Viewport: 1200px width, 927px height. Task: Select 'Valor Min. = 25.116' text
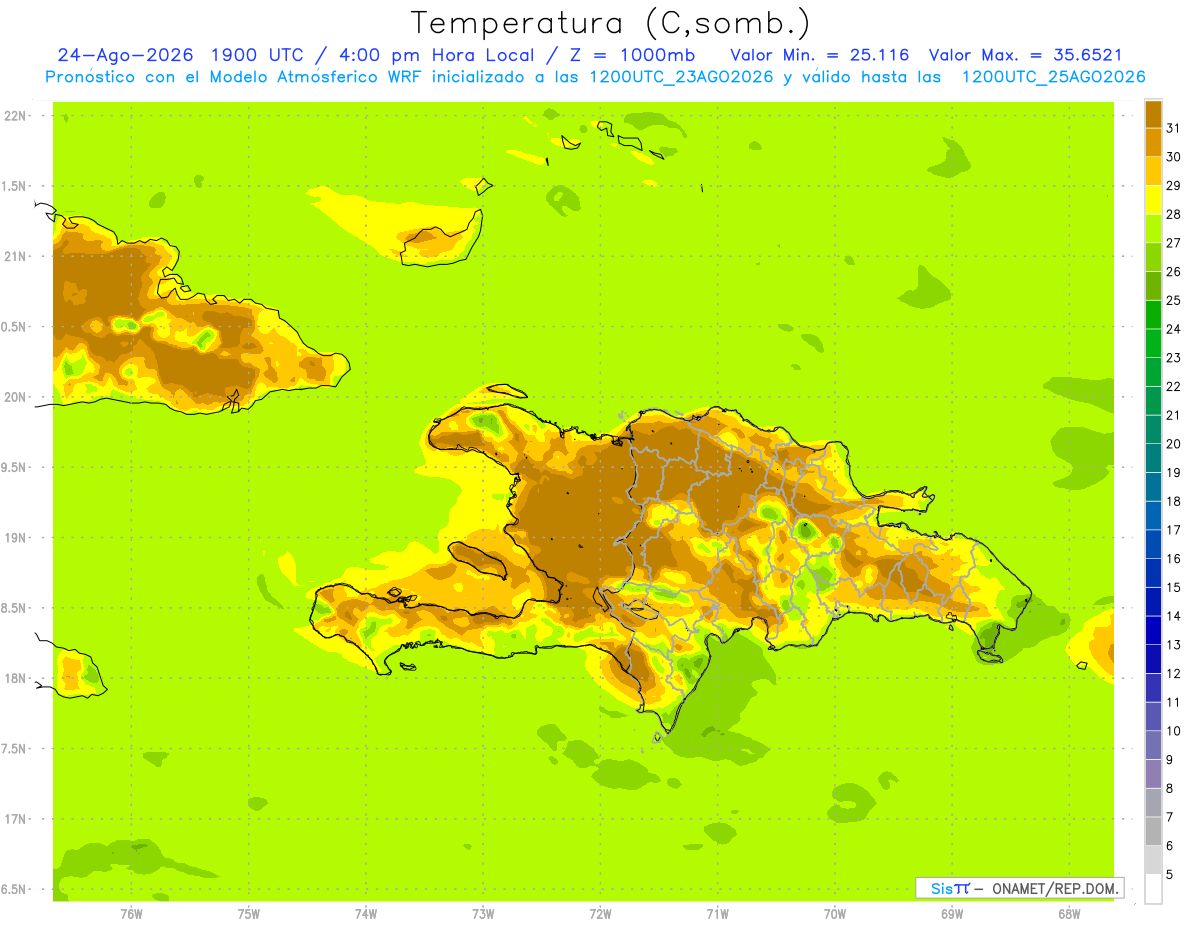tap(820, 55)
